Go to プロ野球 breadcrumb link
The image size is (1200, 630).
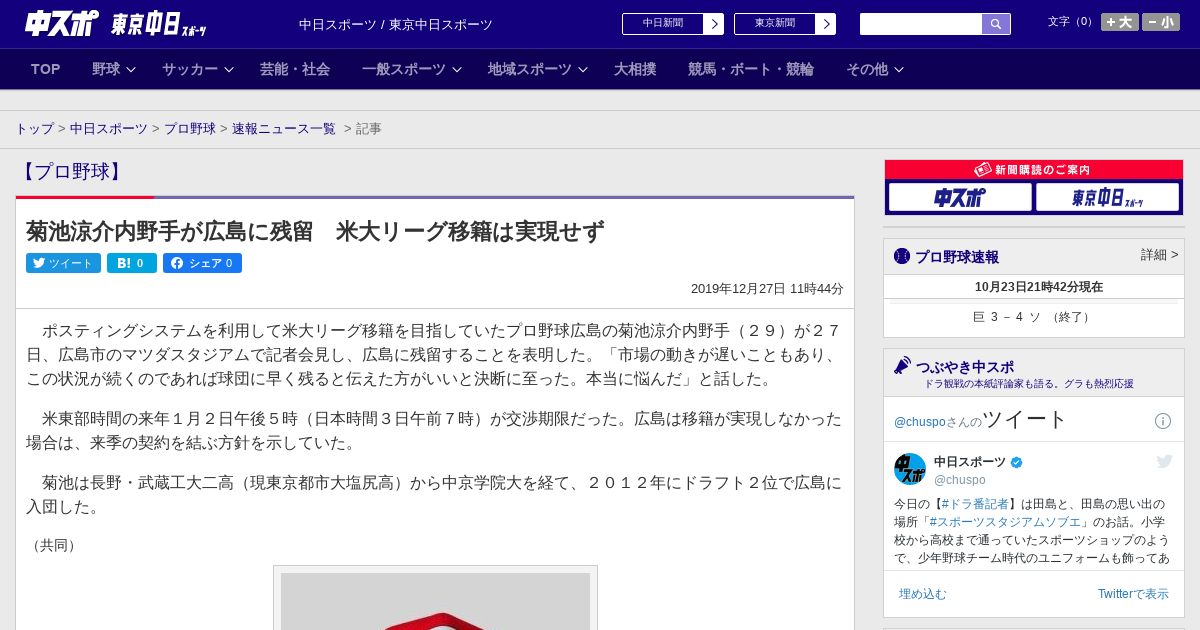[x=190, y=129]
